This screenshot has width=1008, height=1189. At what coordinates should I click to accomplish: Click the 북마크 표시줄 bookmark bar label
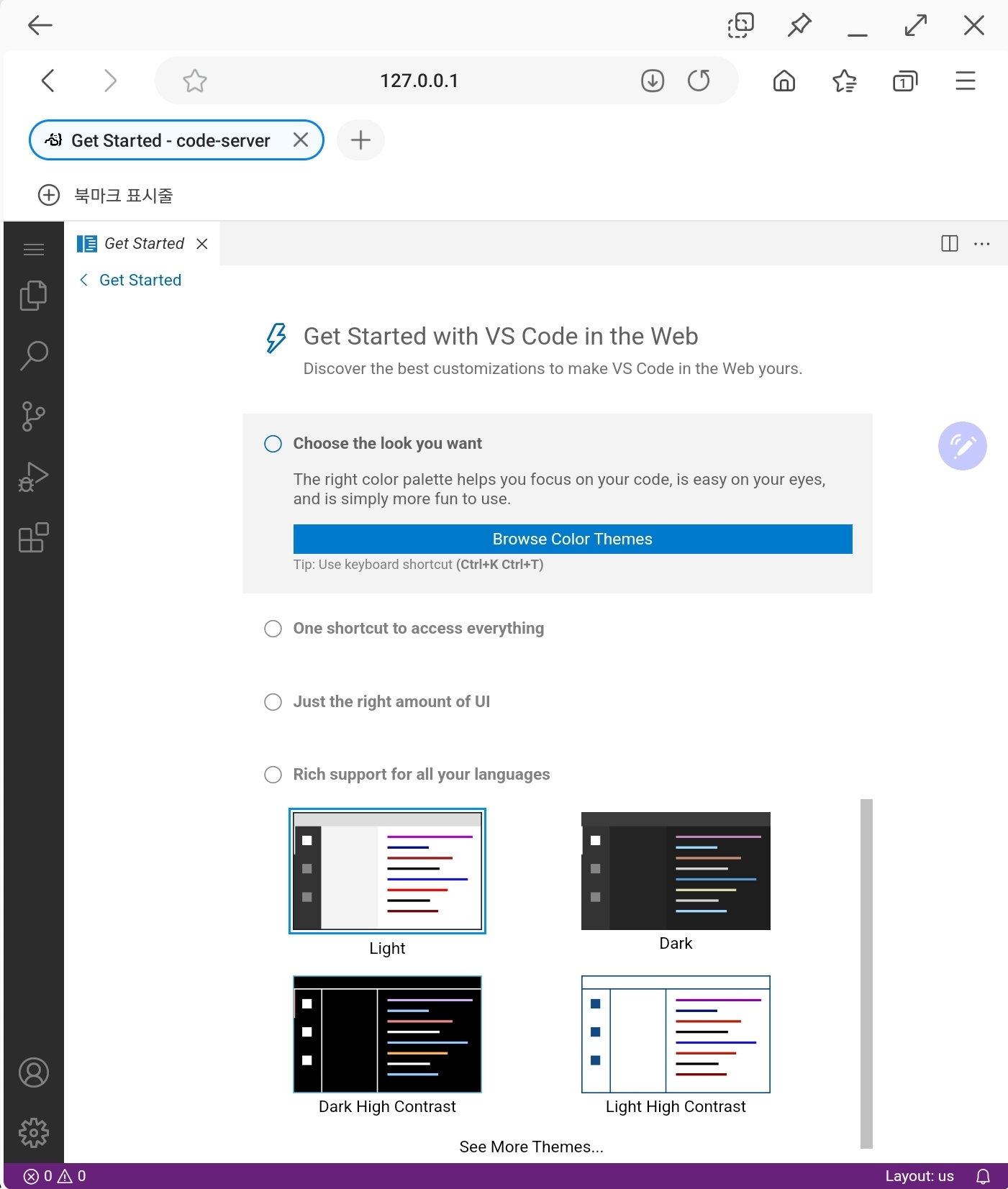click(124, 195)
